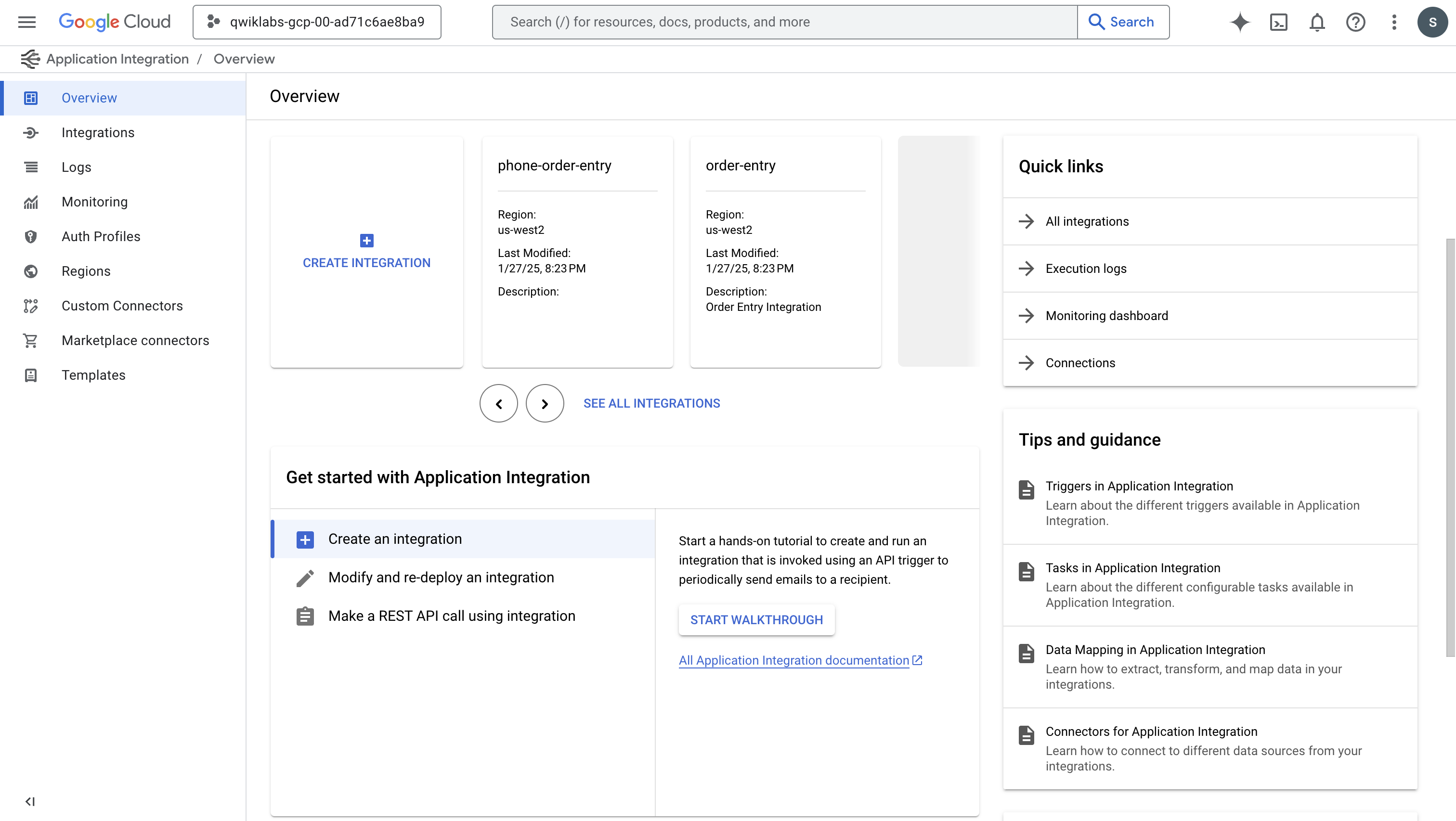The height and width of the screenshot is (821, 1456).
Task: Open Marketplace connectors
Action: 135,340
